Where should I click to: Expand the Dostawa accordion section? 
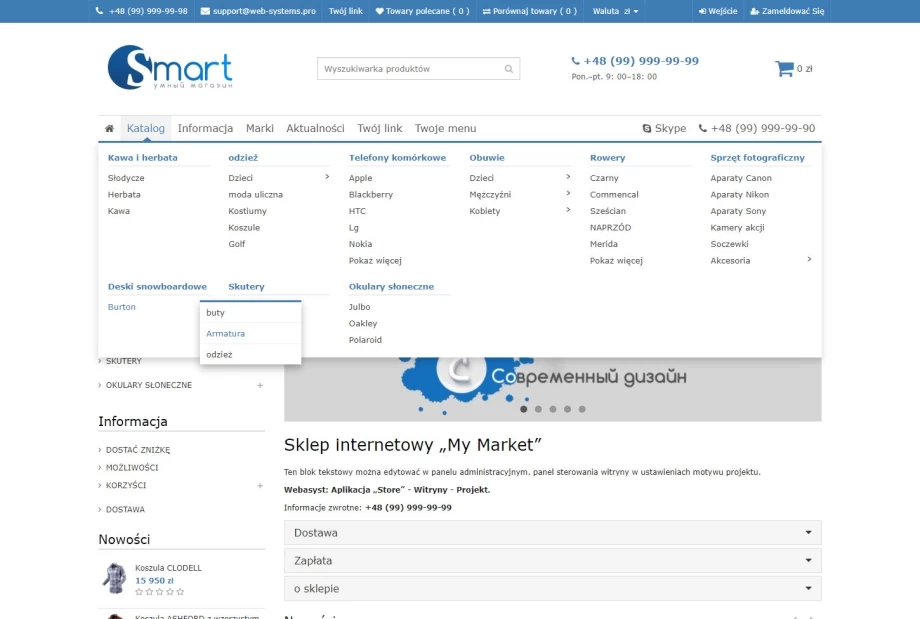[x=552, y=533]
